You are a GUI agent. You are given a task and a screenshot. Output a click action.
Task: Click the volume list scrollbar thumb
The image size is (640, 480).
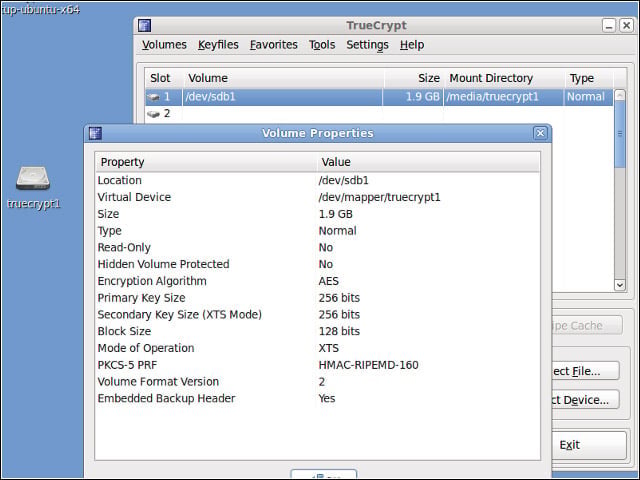[x=620, y=134]
